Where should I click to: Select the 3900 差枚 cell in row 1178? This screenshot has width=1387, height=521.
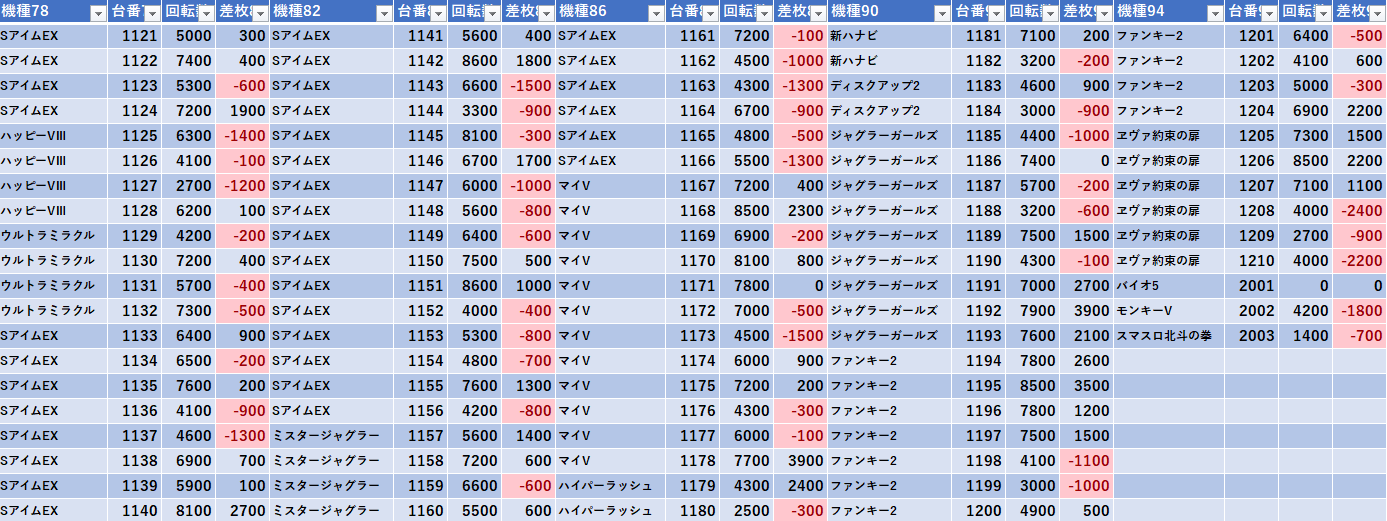(x=800, y=461)
